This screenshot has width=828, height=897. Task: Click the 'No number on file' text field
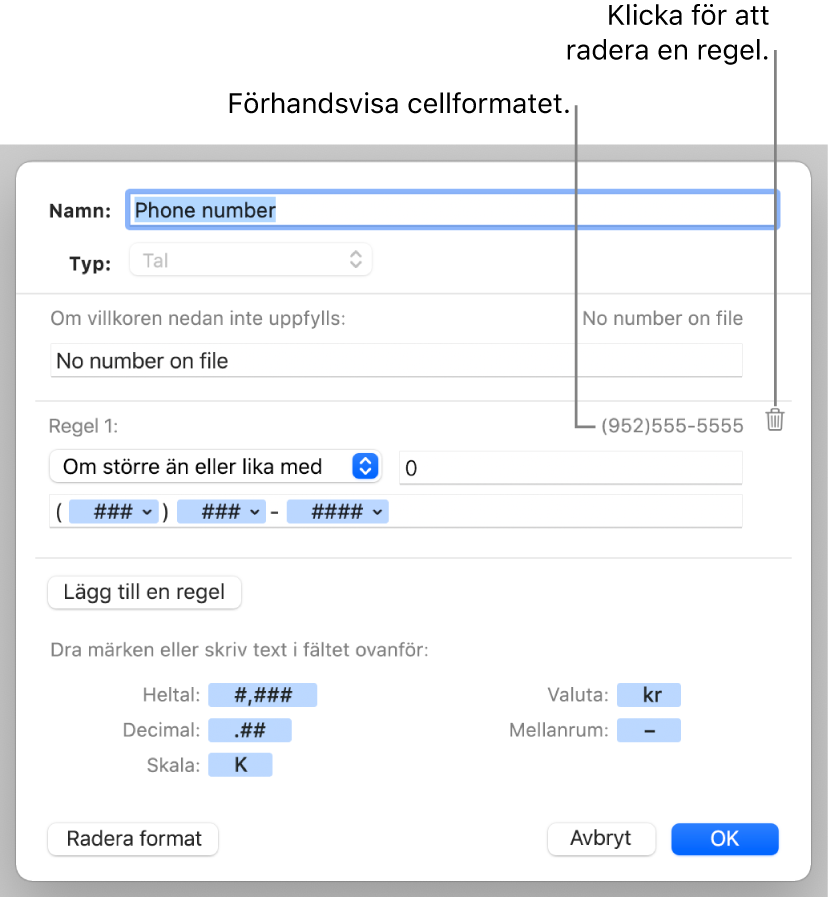[396, 361]
